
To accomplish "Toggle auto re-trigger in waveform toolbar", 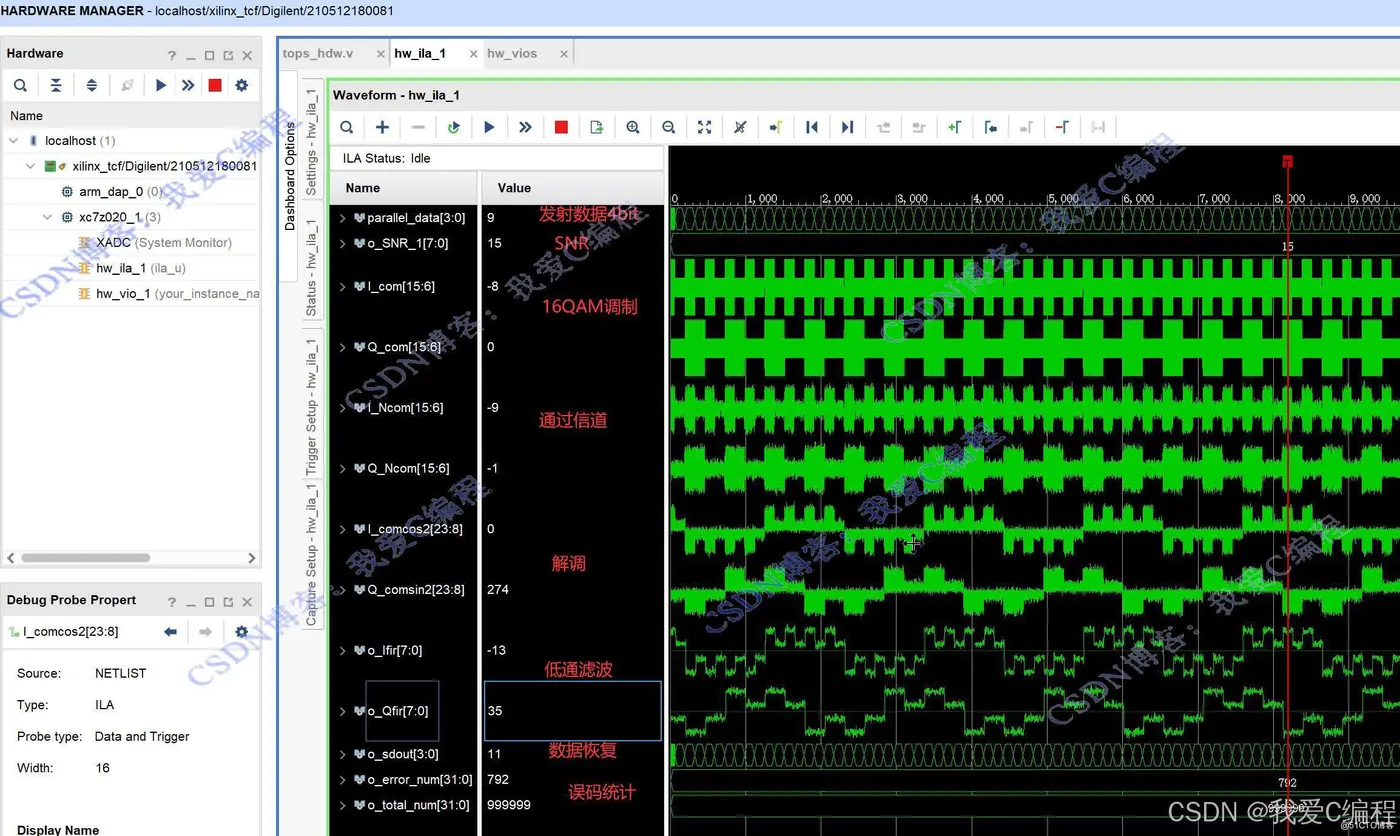I will pyautogui.click(x=454, y=127).
